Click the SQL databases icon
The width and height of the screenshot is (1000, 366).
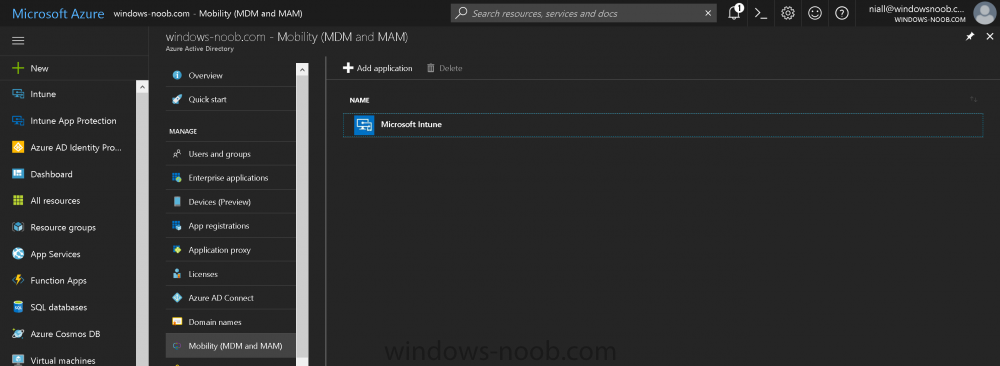pyautogui.click(x=18, y=307)
